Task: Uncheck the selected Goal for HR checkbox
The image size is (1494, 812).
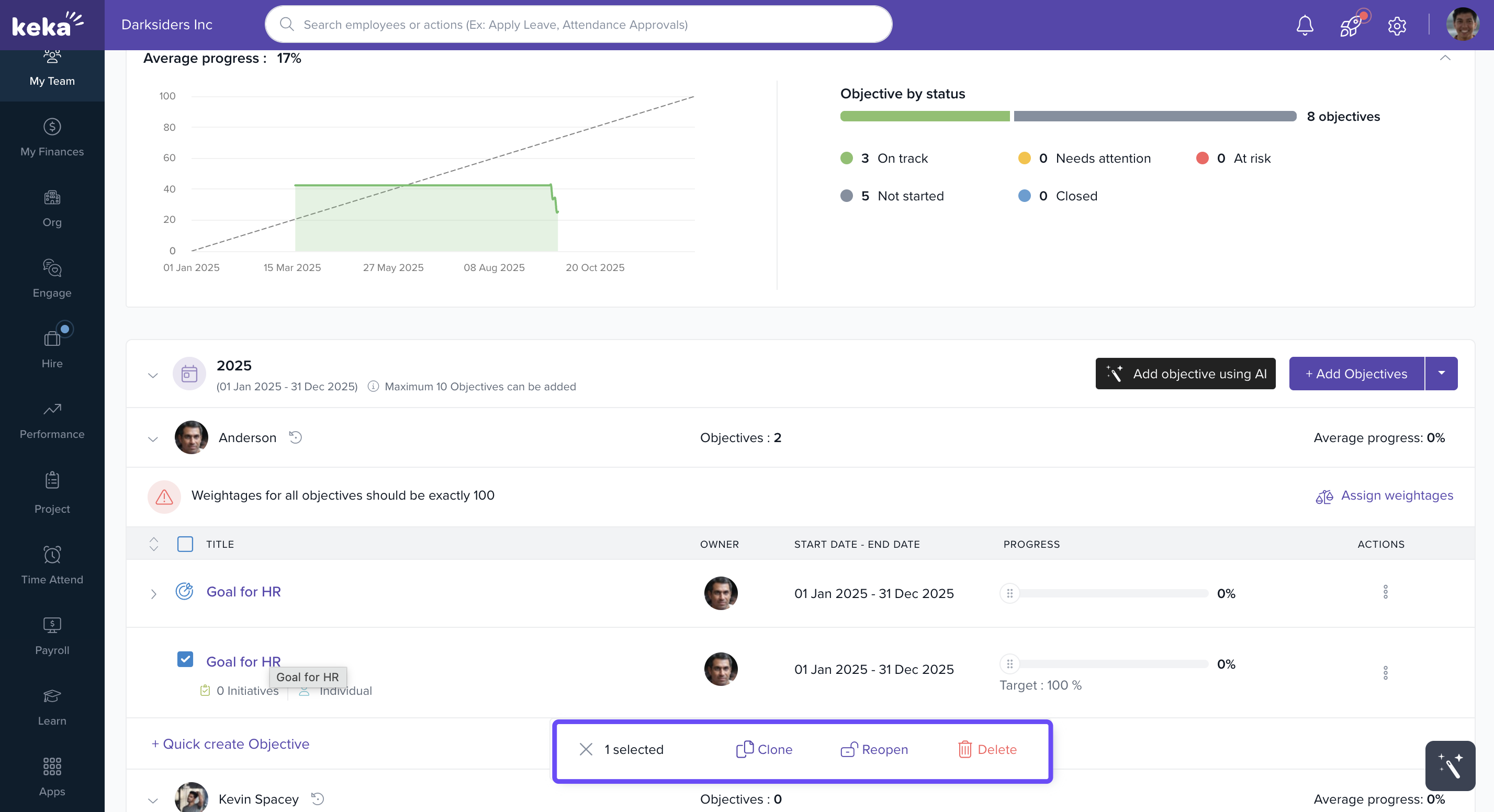Action: pos(185,659)
